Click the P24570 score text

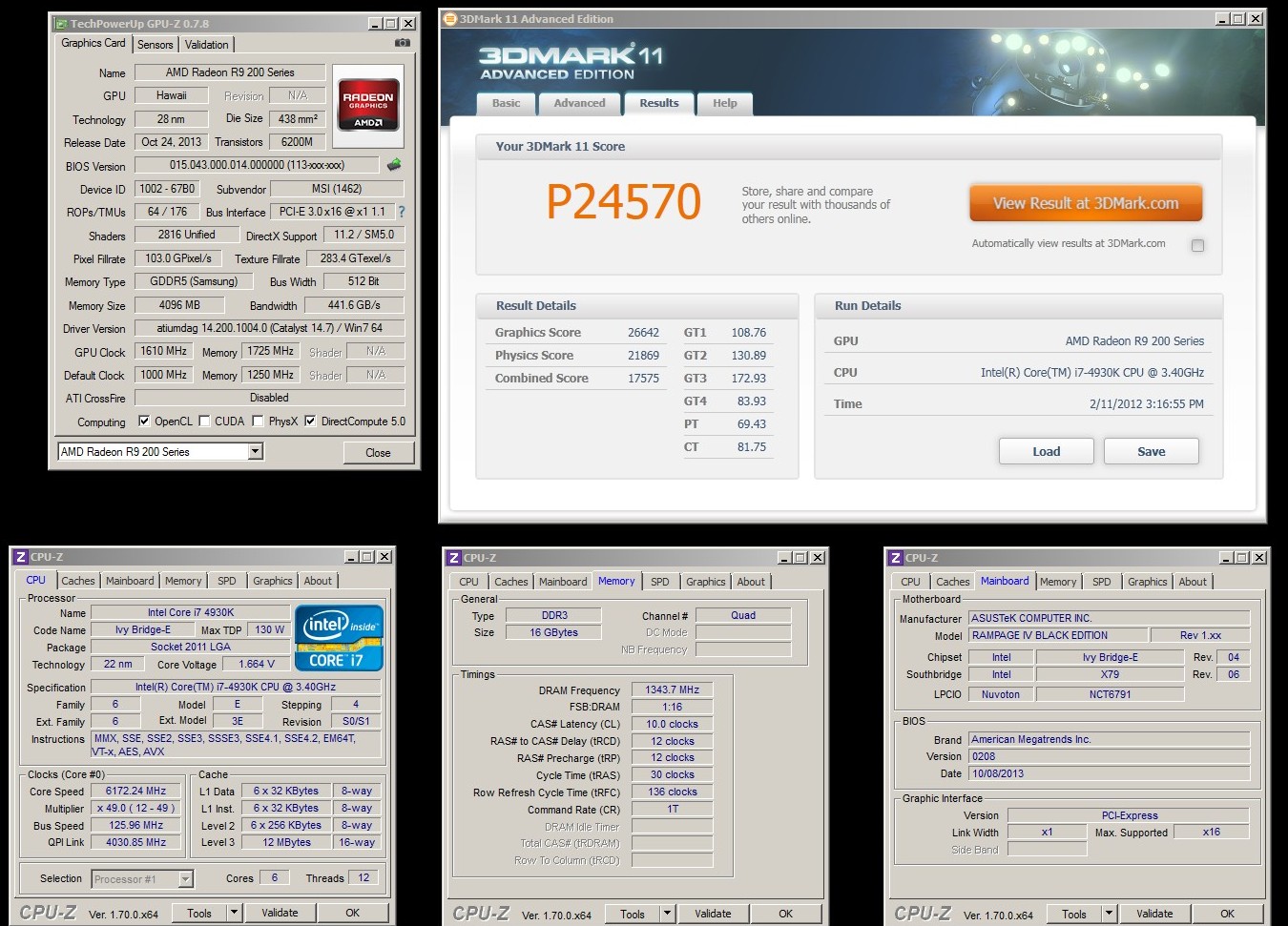click(624, 202)
